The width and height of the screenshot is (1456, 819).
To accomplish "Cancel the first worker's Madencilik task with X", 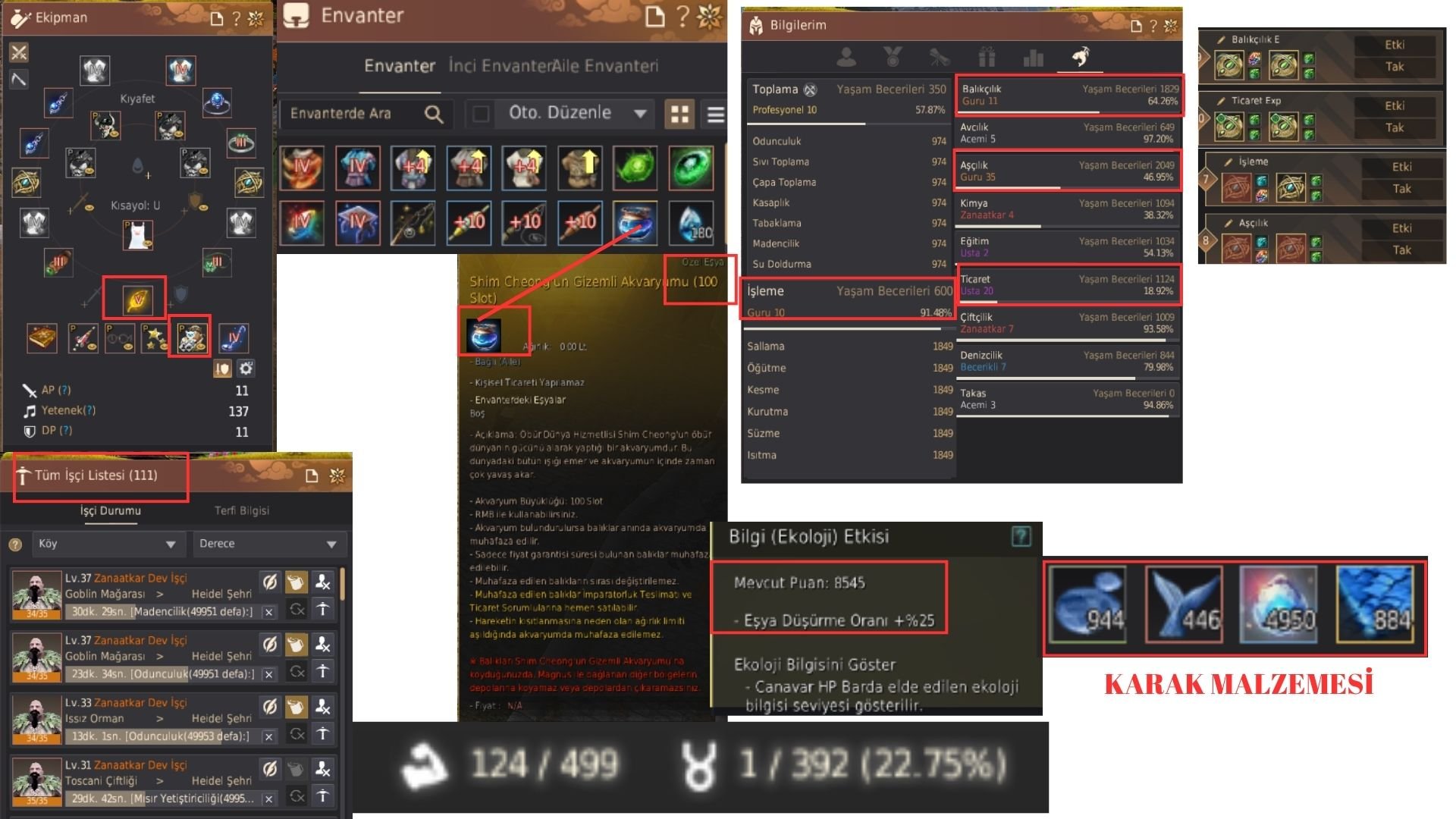I will click(268, 611).
